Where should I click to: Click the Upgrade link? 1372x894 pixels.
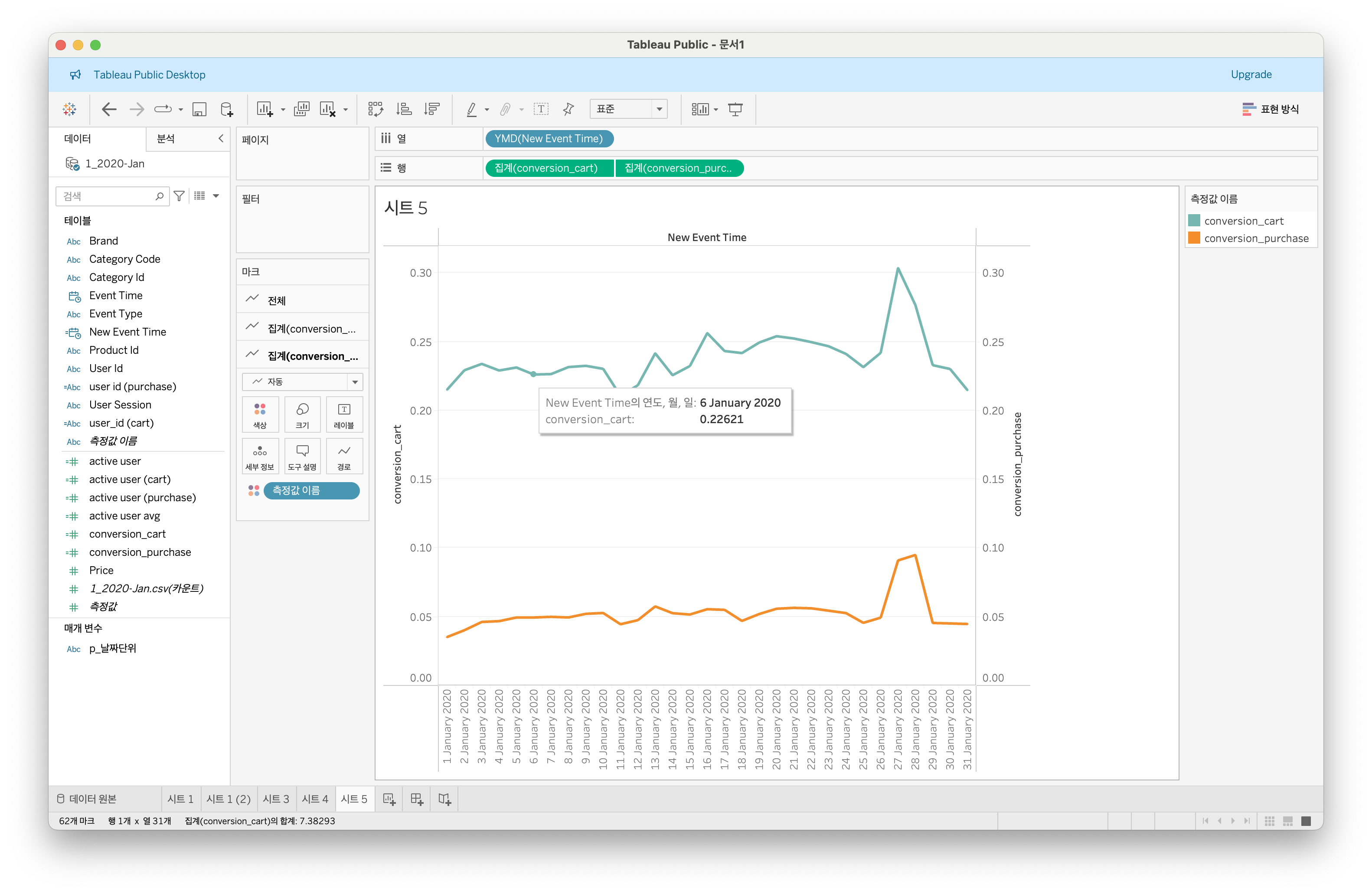[x=1250, y=75]
